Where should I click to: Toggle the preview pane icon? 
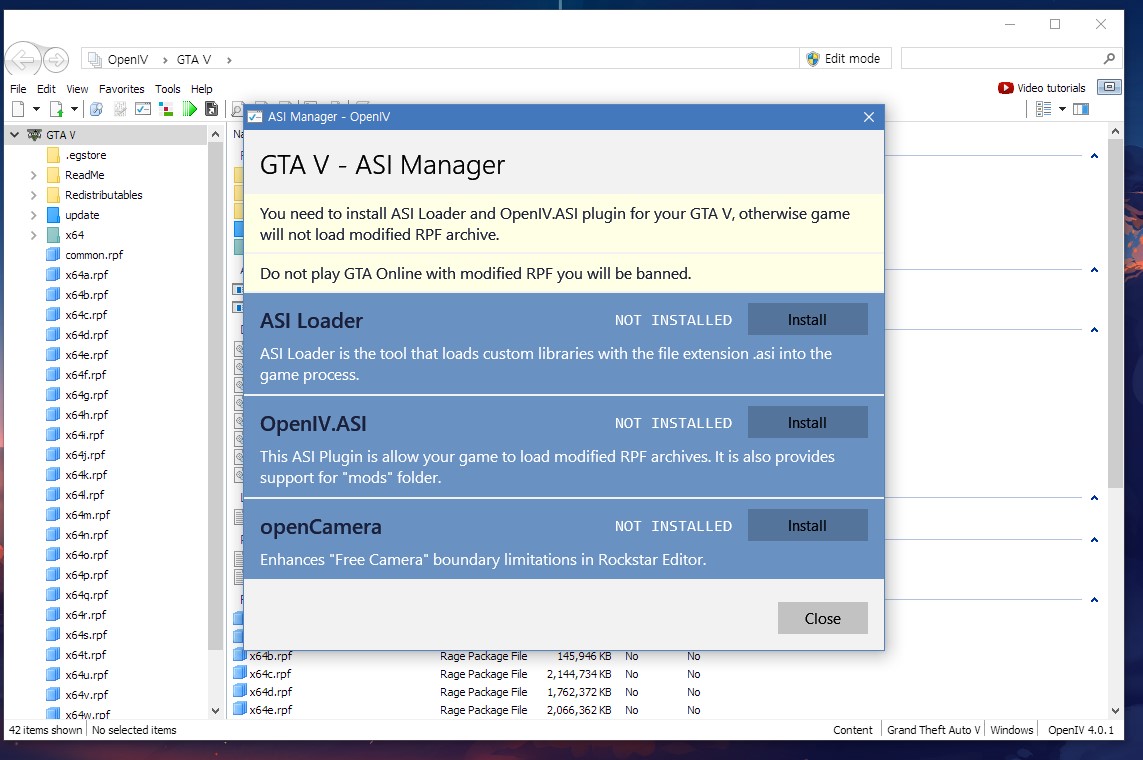1081,109
